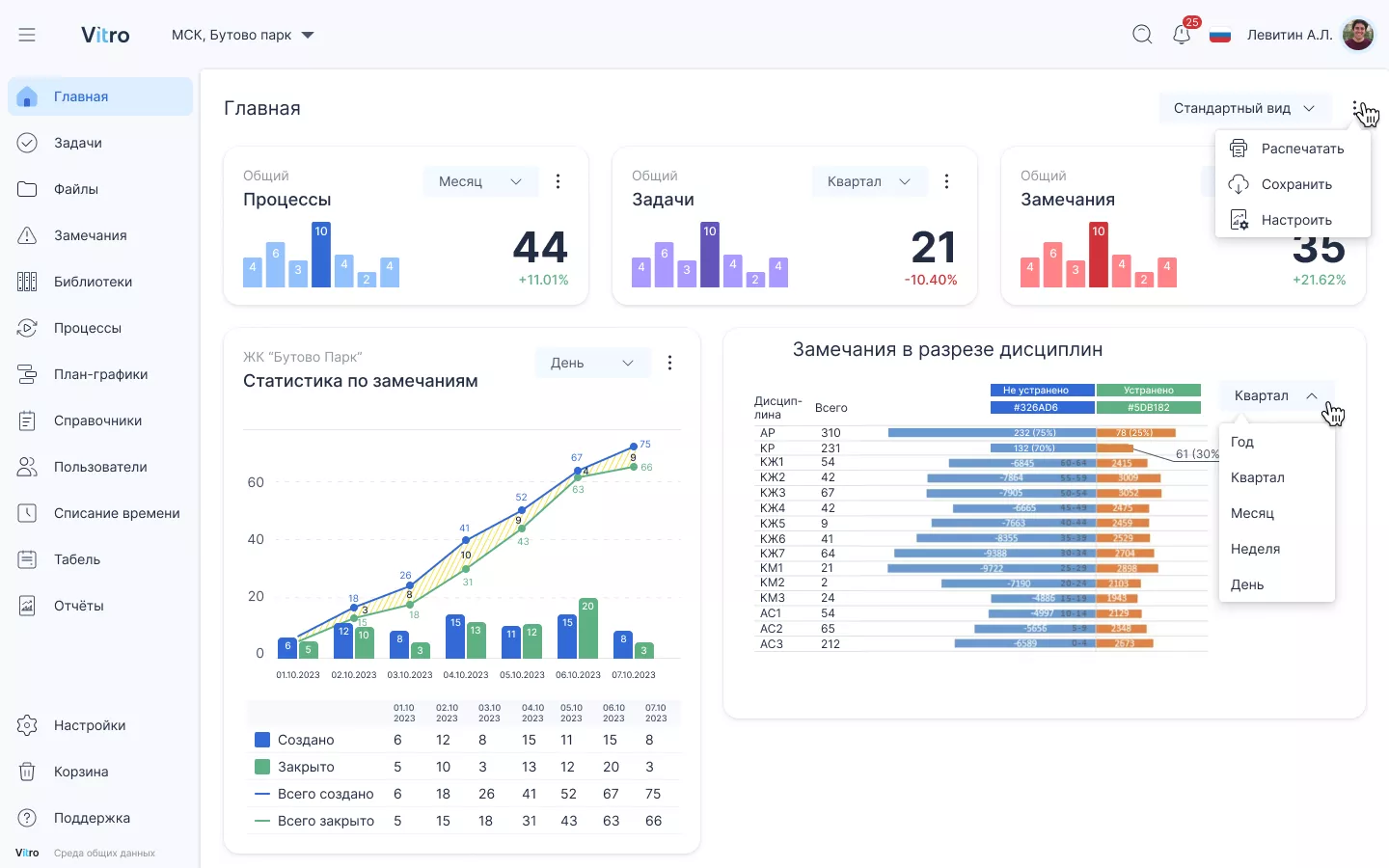The image size is (1389, 868).
Task: Choose Настроить in the context menu
Action: coord(1295,220)
